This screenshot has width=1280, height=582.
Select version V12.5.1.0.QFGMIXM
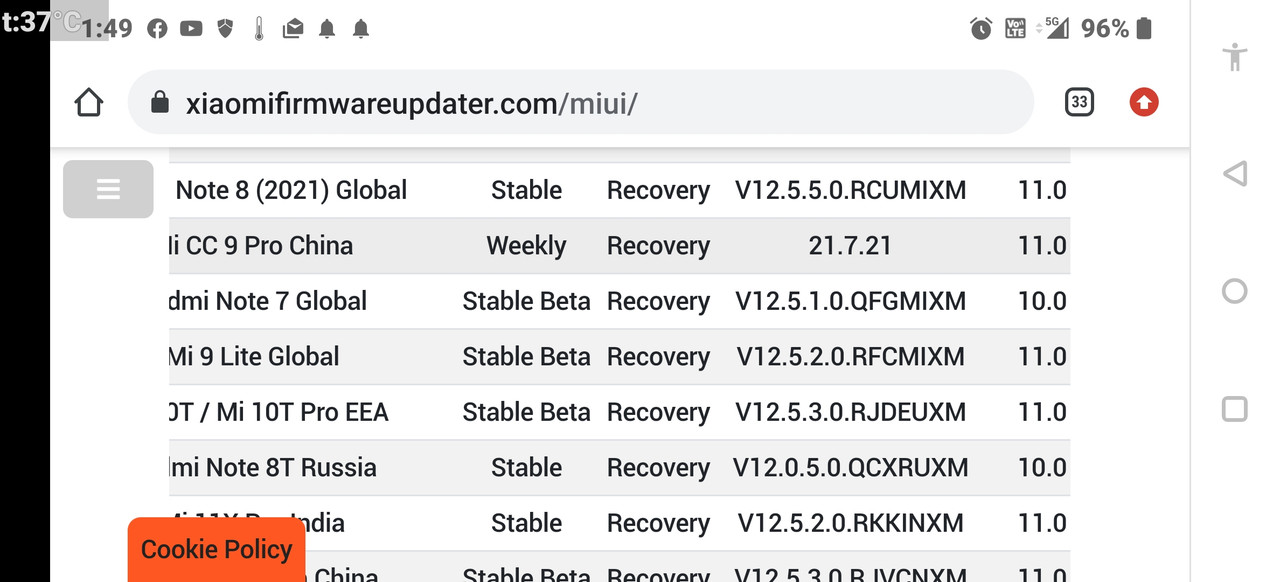coord(851,301)
